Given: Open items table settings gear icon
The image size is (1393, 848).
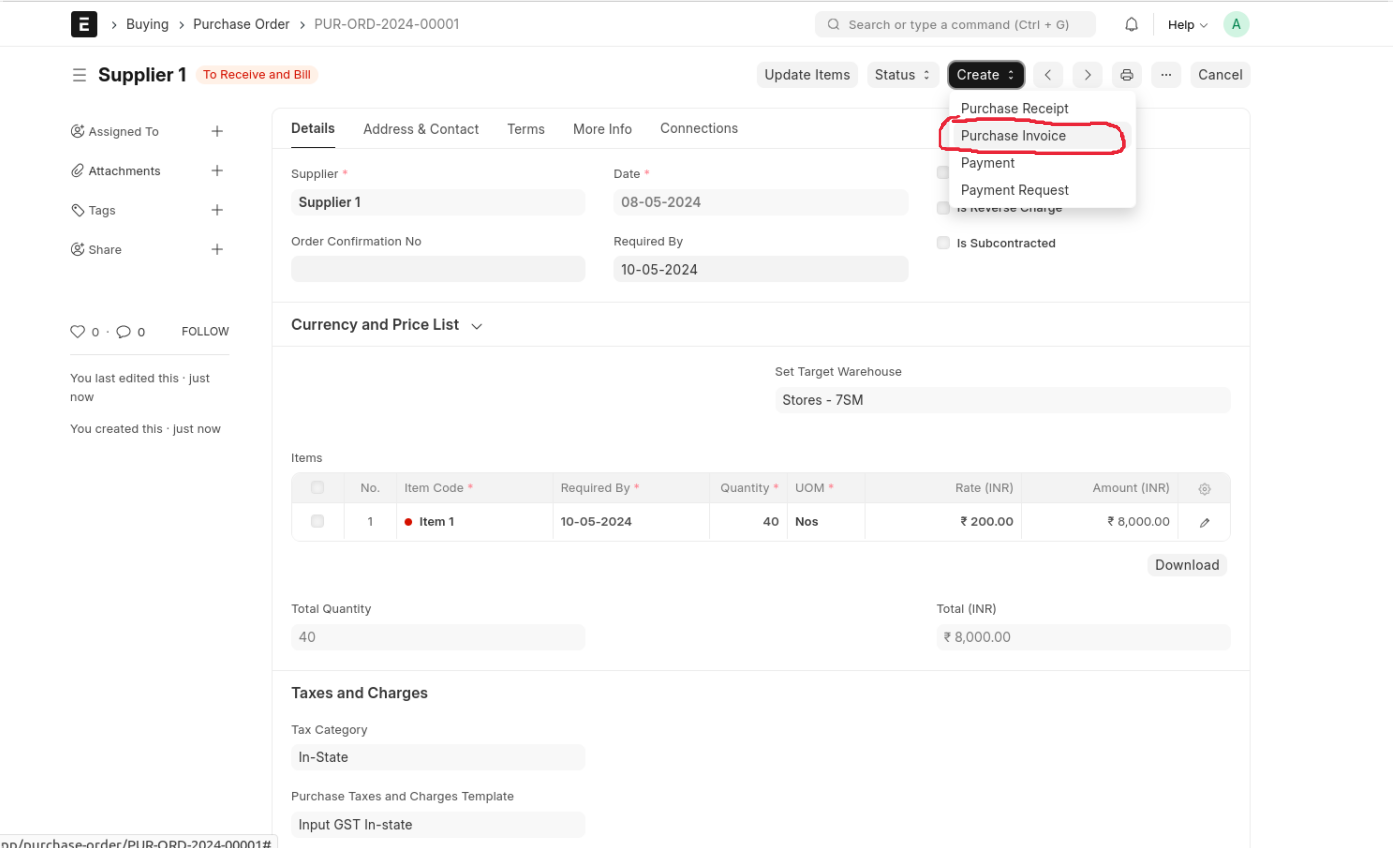Looking at the screenshot, I should [1204, 489].
